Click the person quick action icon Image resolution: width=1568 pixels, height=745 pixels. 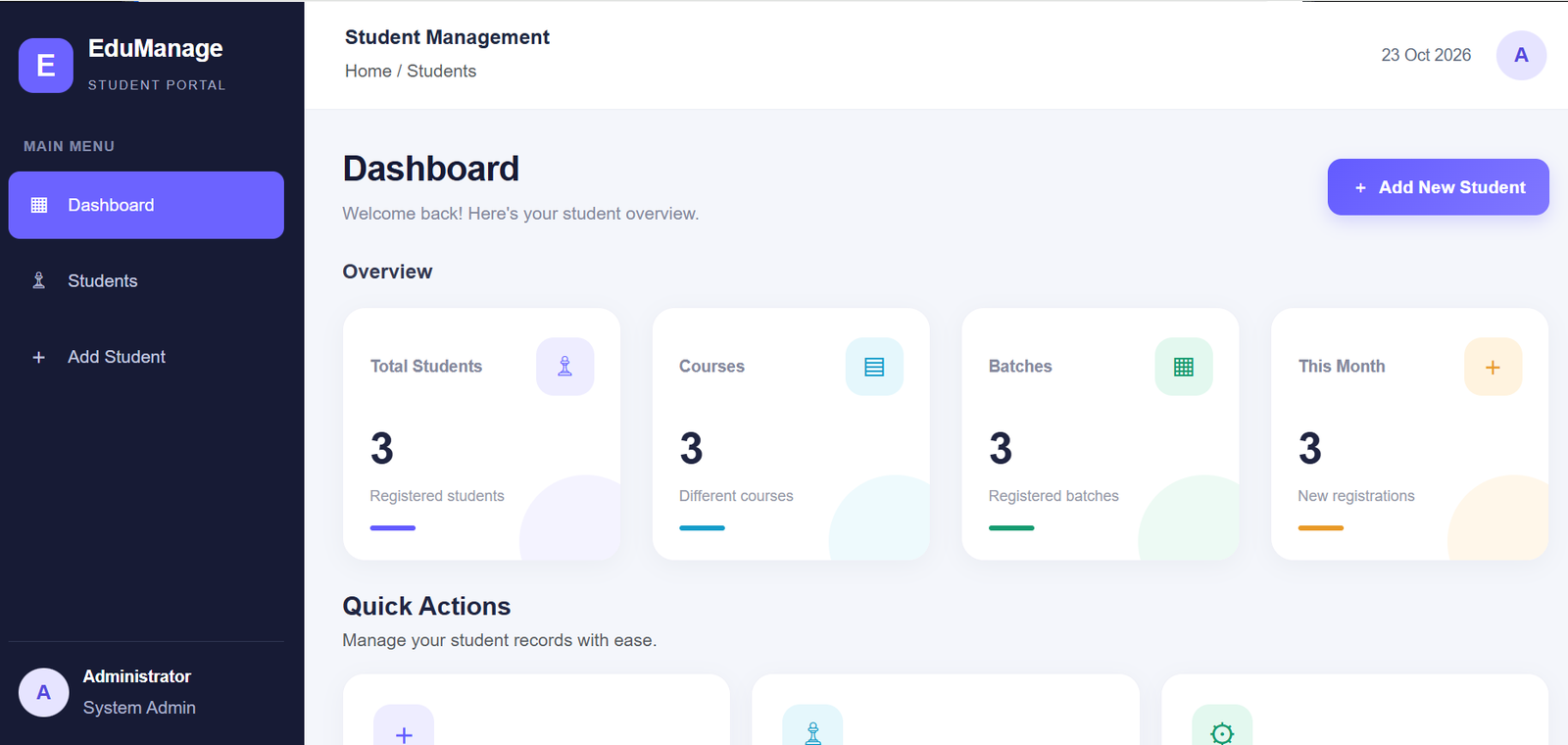click(812, 726)
